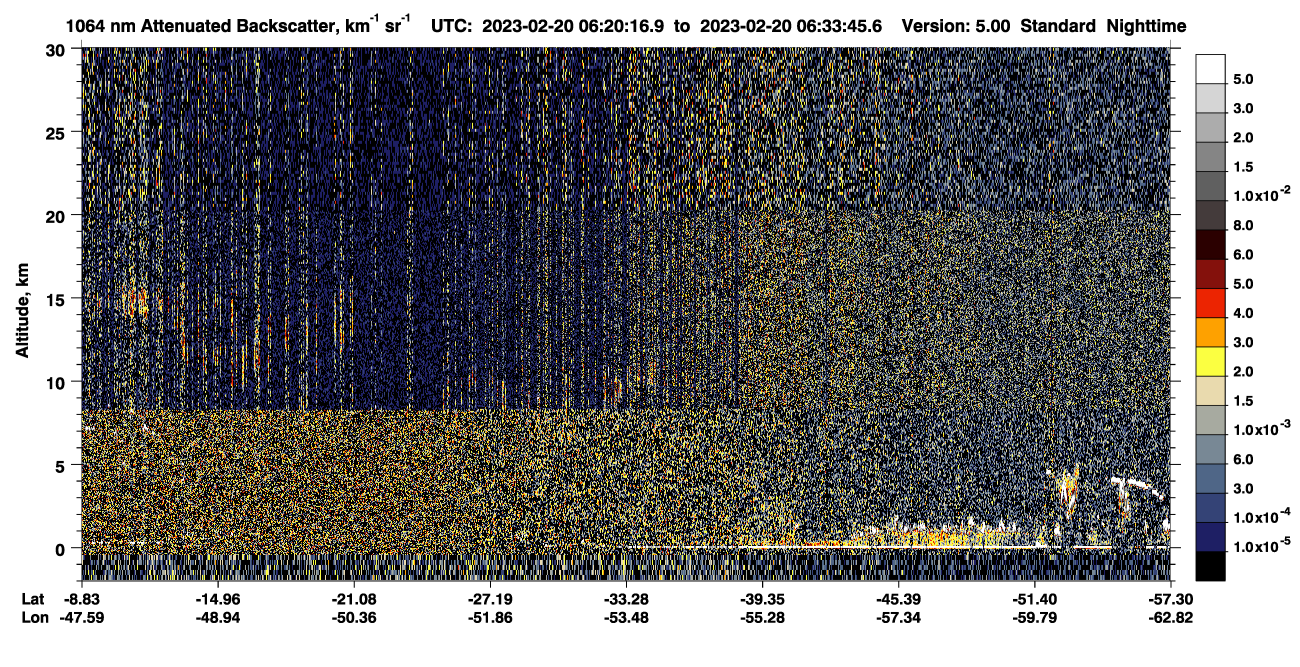Click latitude value '-51.40'
Viewport: 1300px width, 667px height.
pos(1035,599)
